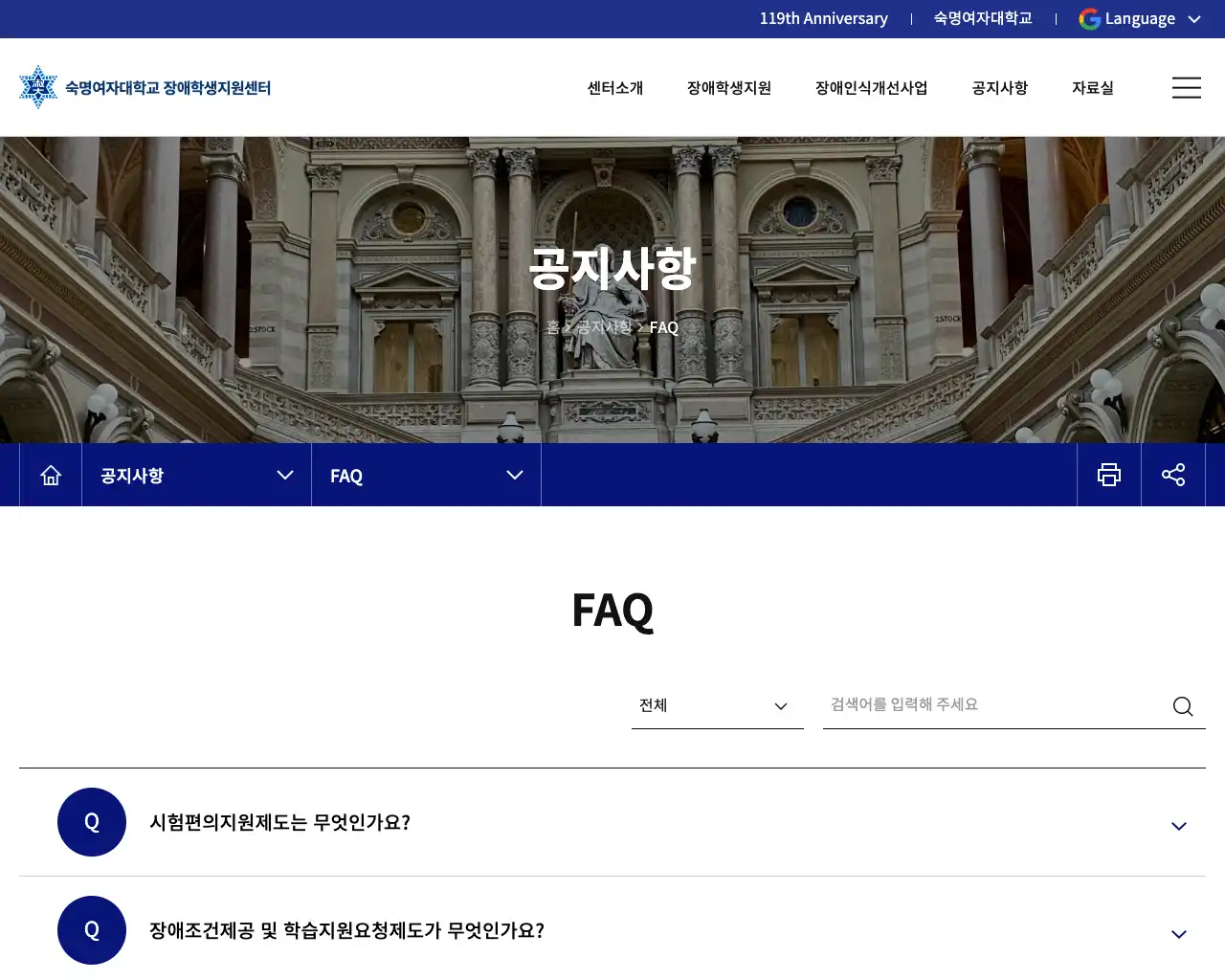Click the Sookmyung university logo
The height and width of the screenshot is (980, 1225).
38,87
